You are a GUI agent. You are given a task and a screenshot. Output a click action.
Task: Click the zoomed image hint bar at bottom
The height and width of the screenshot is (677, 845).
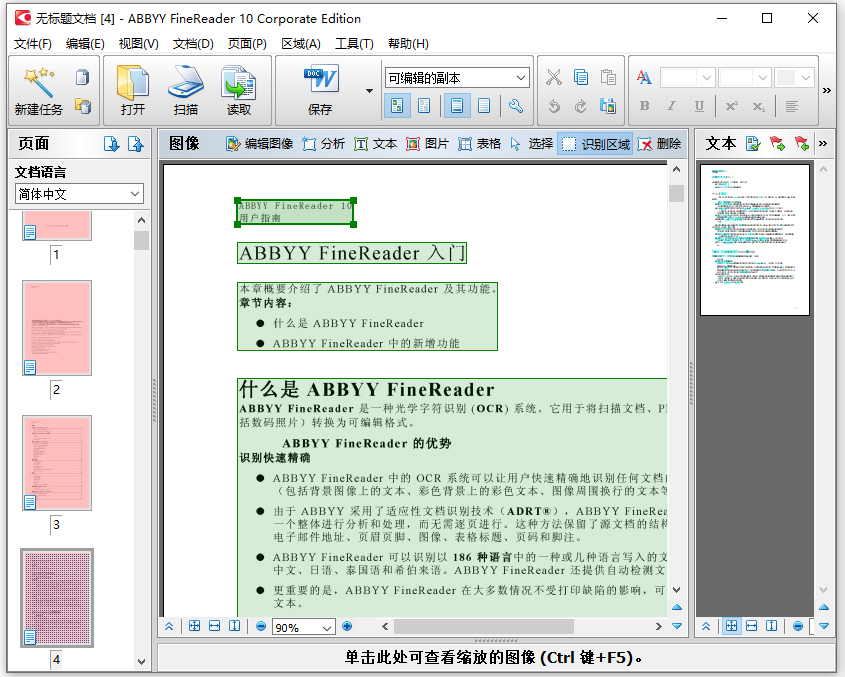click(493, 657)
